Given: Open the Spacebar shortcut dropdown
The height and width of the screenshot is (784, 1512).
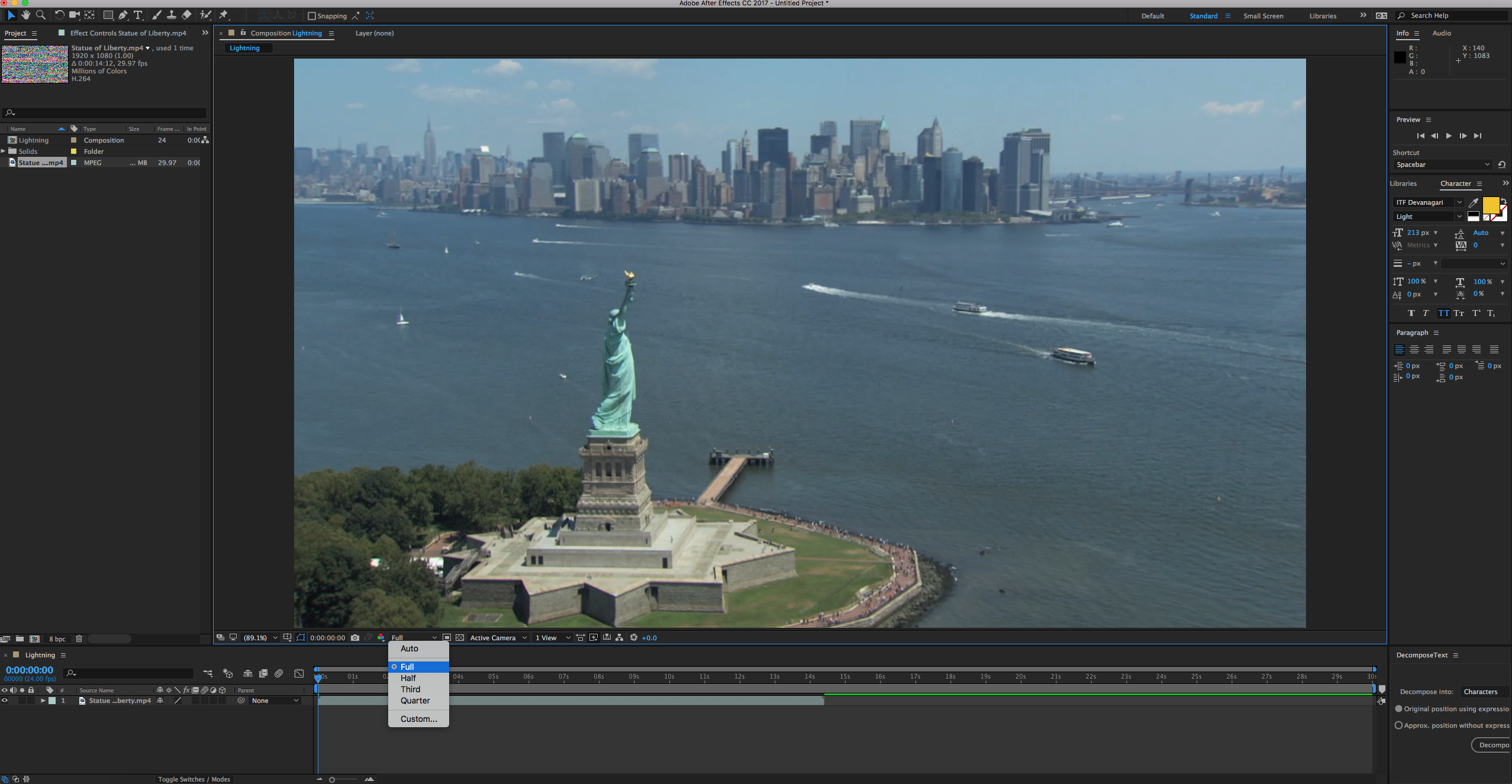Looking at the screenshot, I should [1443, 164].
